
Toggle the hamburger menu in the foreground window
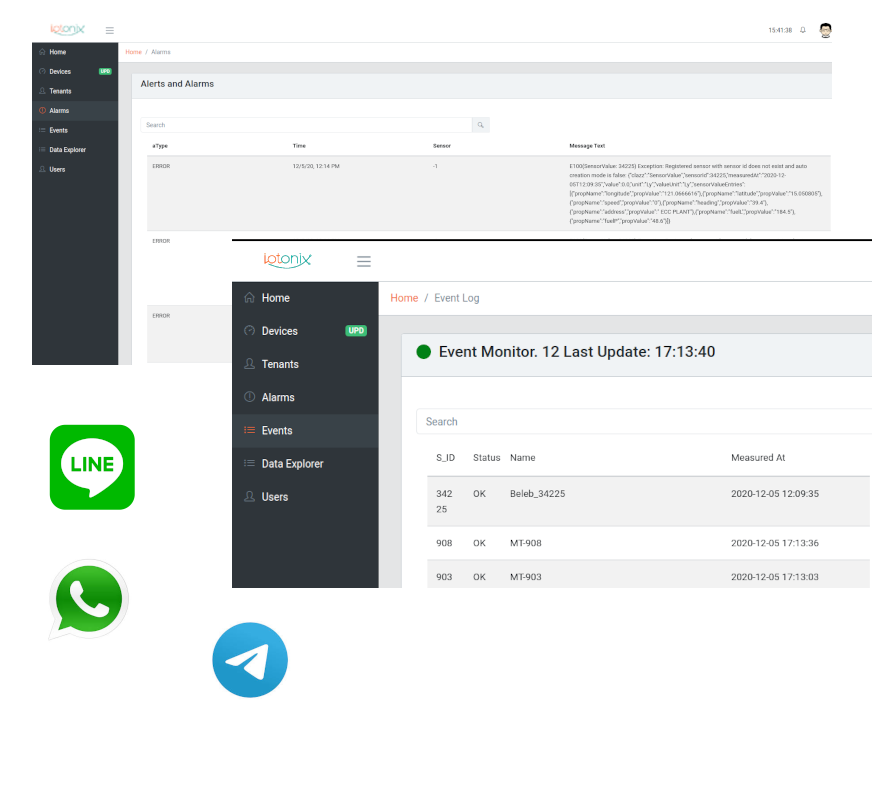[363, 260]
